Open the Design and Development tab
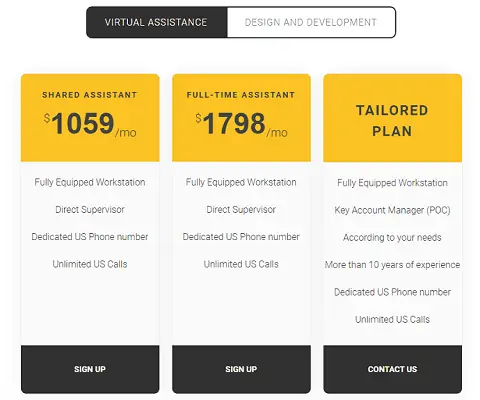 tap(311, 22)
